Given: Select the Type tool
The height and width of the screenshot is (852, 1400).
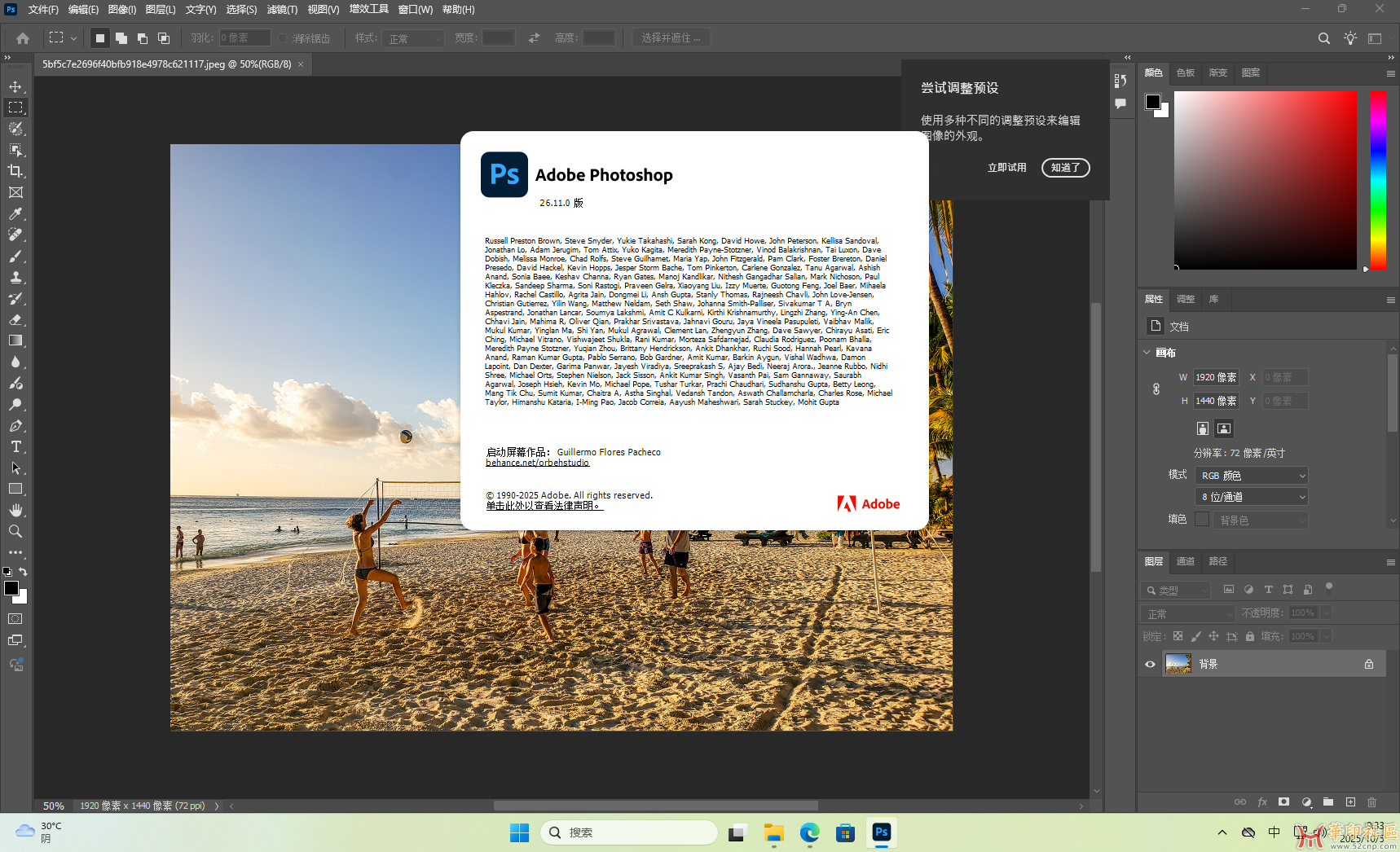Looking at the screenshot, I should [16, 446].
